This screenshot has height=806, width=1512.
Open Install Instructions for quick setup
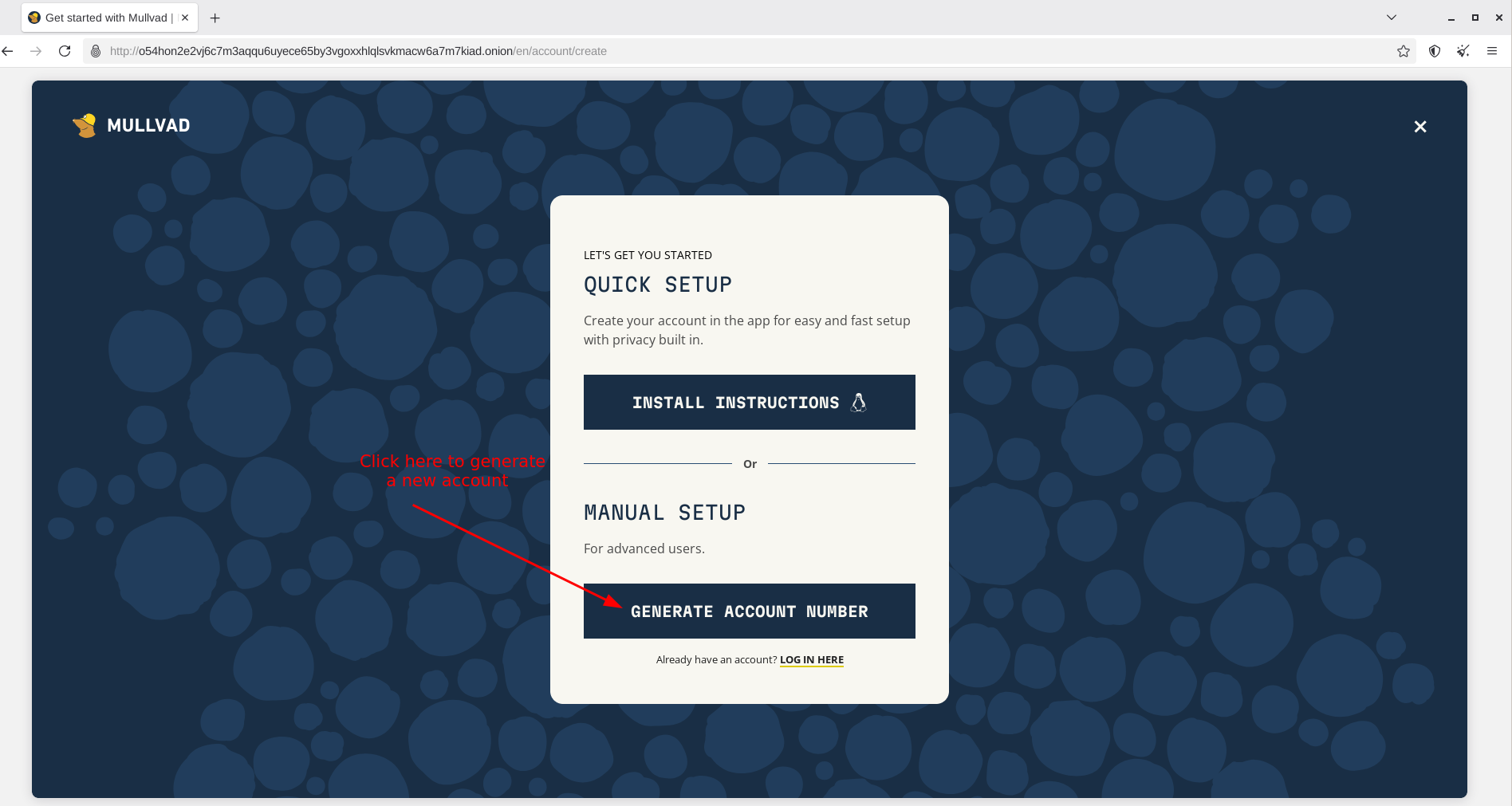coord(749,403)
